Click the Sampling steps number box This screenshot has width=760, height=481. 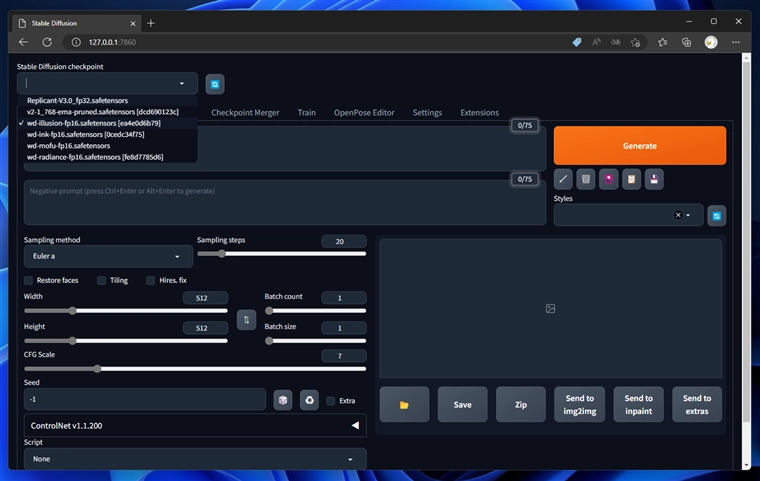pyautogui.click(x=344, y=241)
